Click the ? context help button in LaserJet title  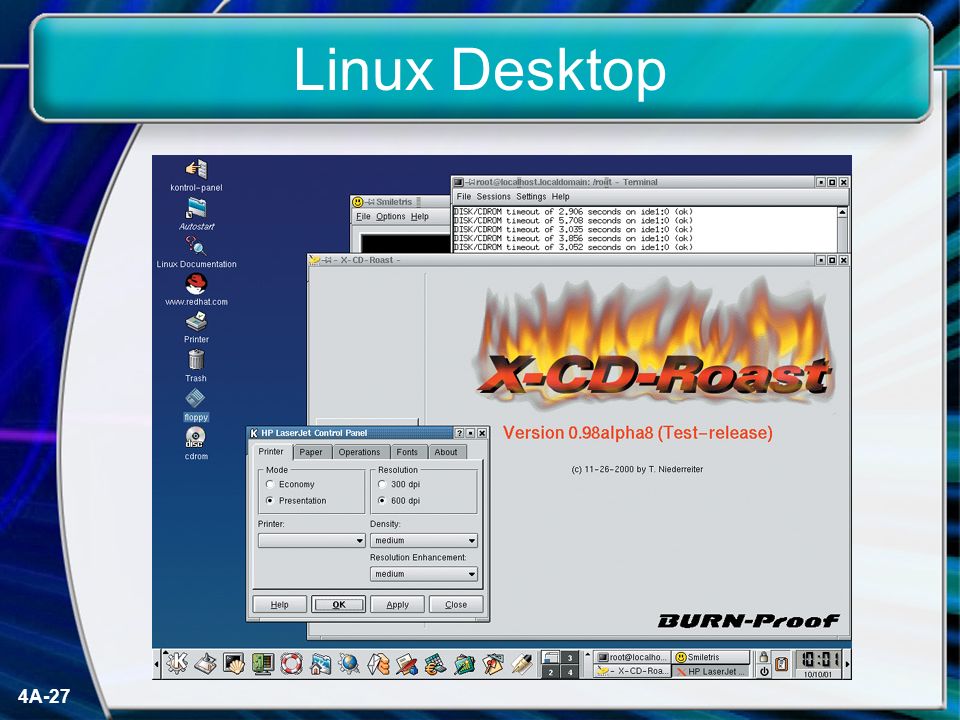coord(459,433)
